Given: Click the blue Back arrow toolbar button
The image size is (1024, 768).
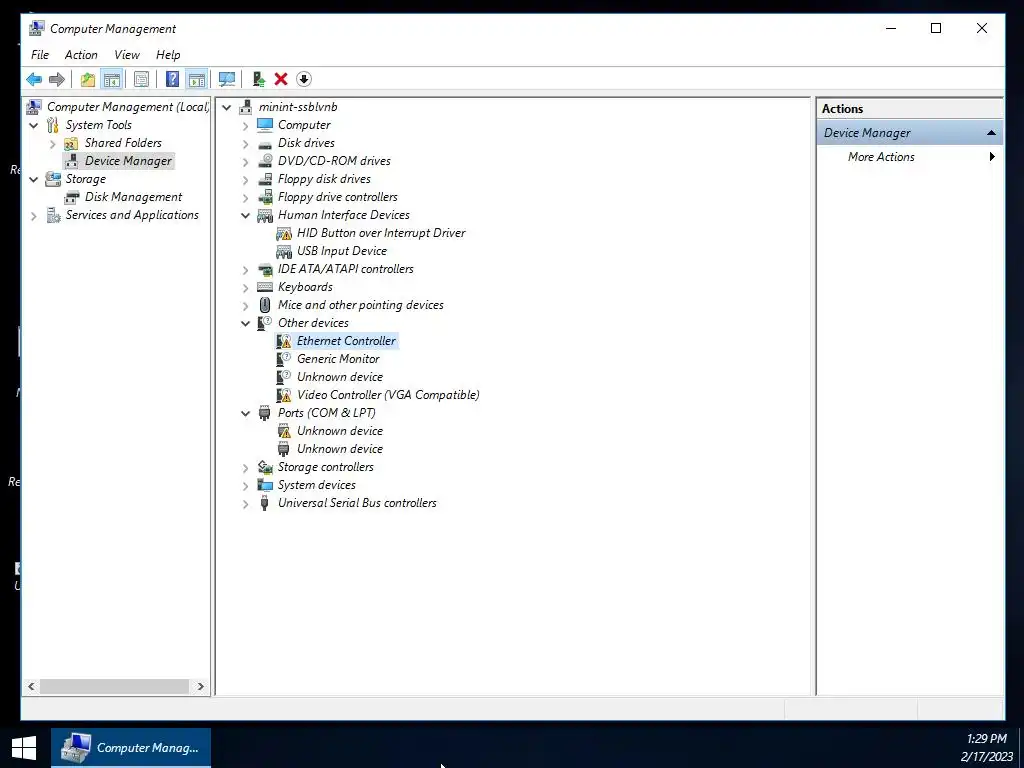Looking at the screenshot, I should pyautogui.click(x=34, y=80).
